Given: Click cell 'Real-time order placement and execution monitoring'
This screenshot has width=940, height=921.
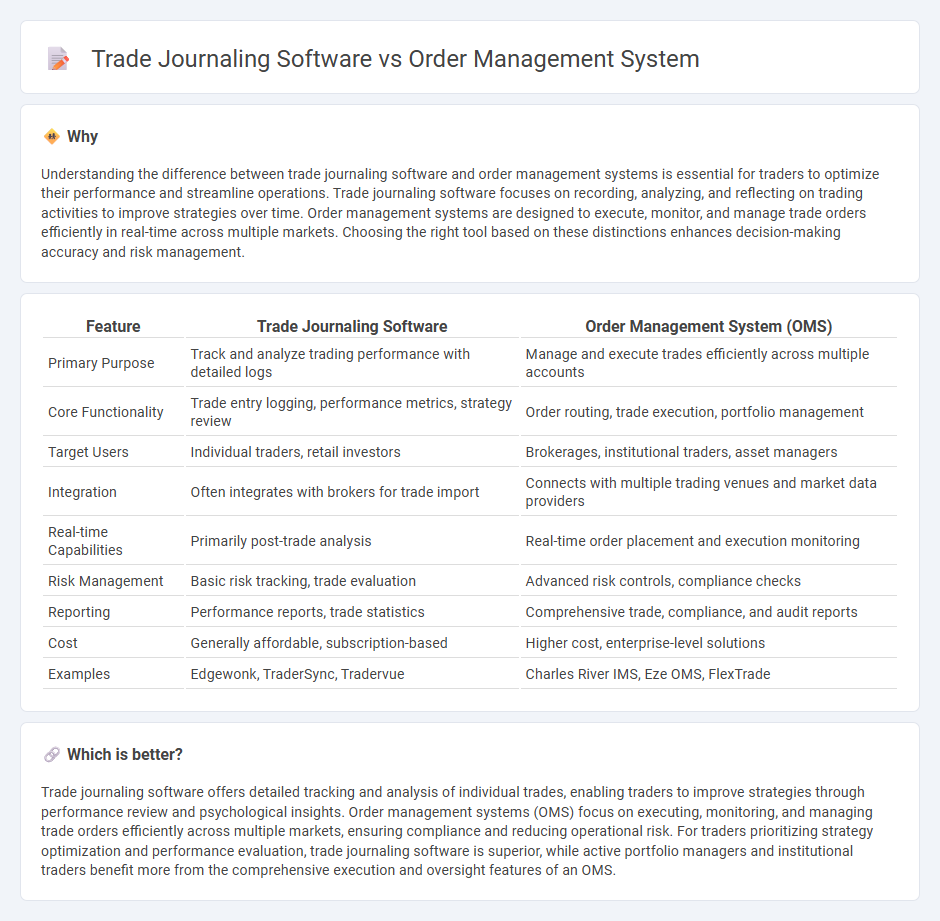Looking at the screenshot, I should pyautogui.click(x=709, y=541).
